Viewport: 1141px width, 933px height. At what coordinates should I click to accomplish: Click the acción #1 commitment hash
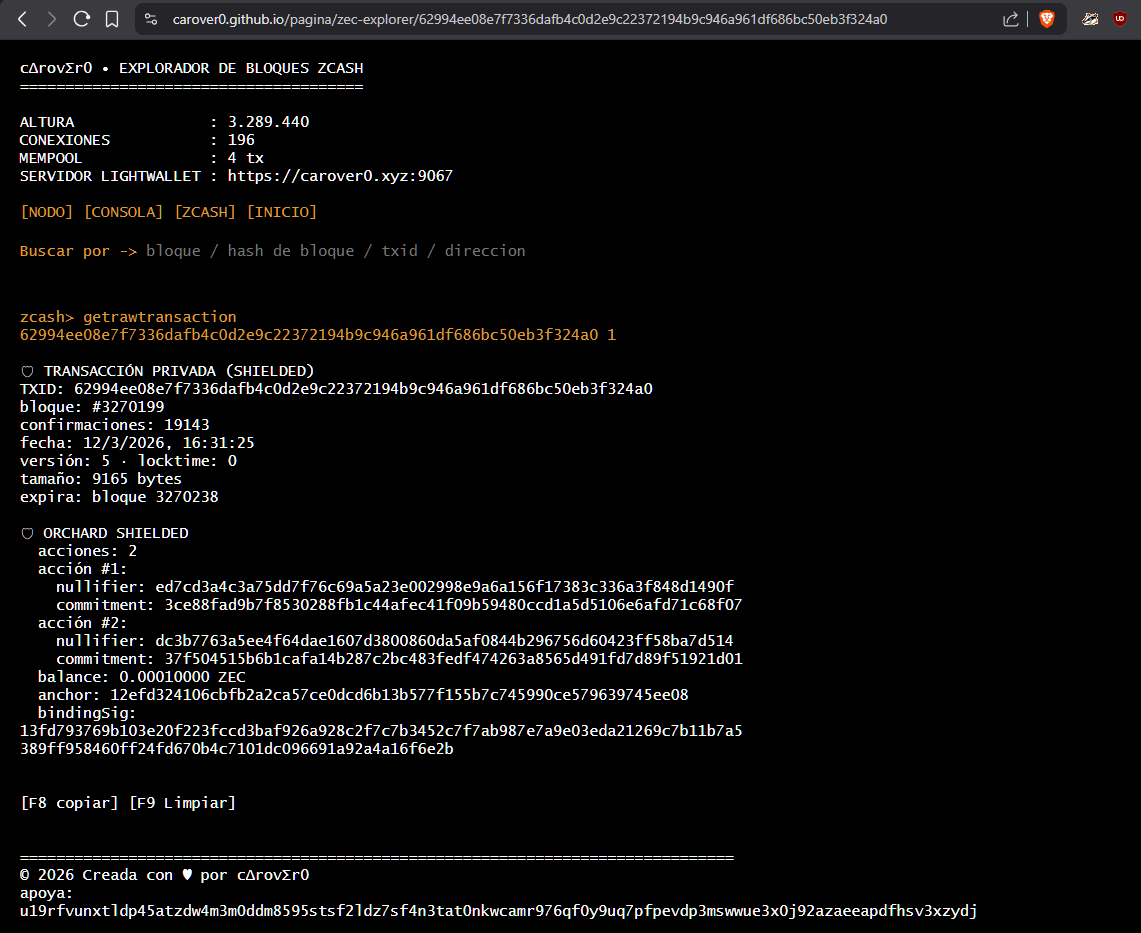coord(453,605)
